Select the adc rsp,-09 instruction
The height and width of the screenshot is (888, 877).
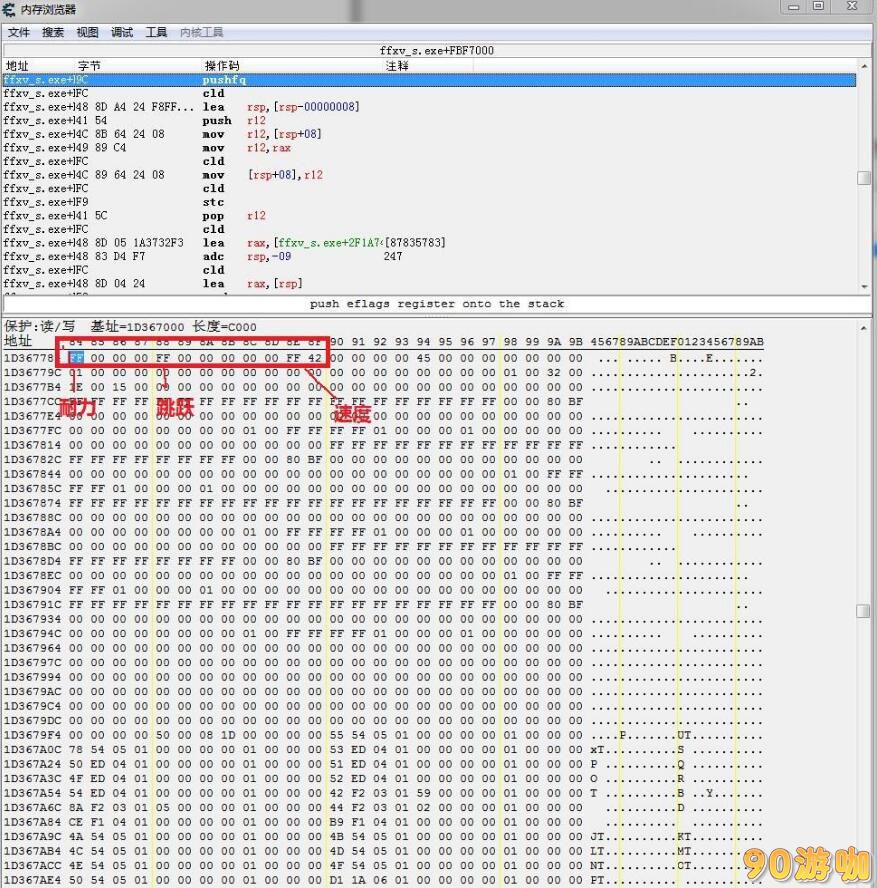click(429, 257)
